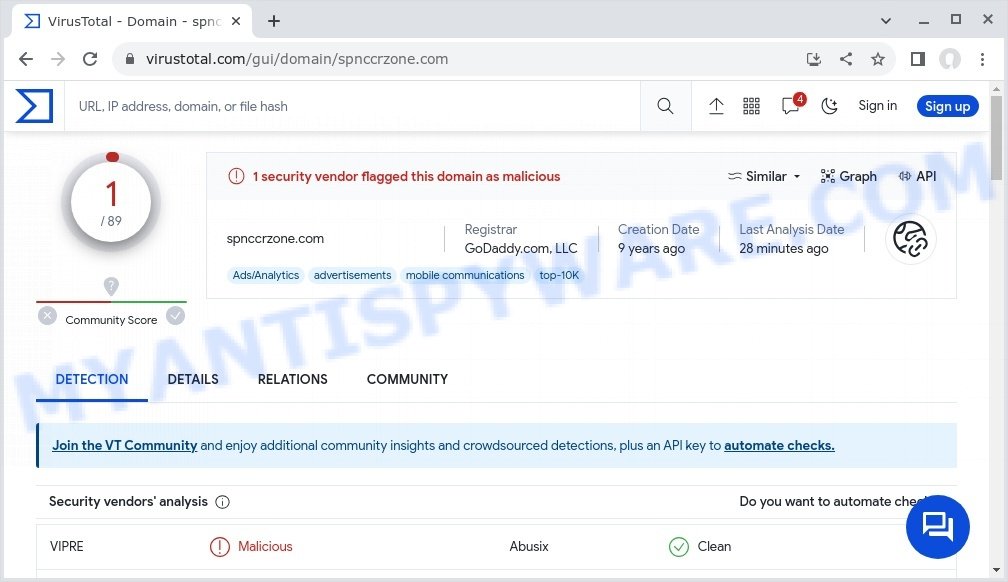Open the file upload arrow icon
Image resolution: width=1008 pixels, height=582 pixels.
pos(716,106)
